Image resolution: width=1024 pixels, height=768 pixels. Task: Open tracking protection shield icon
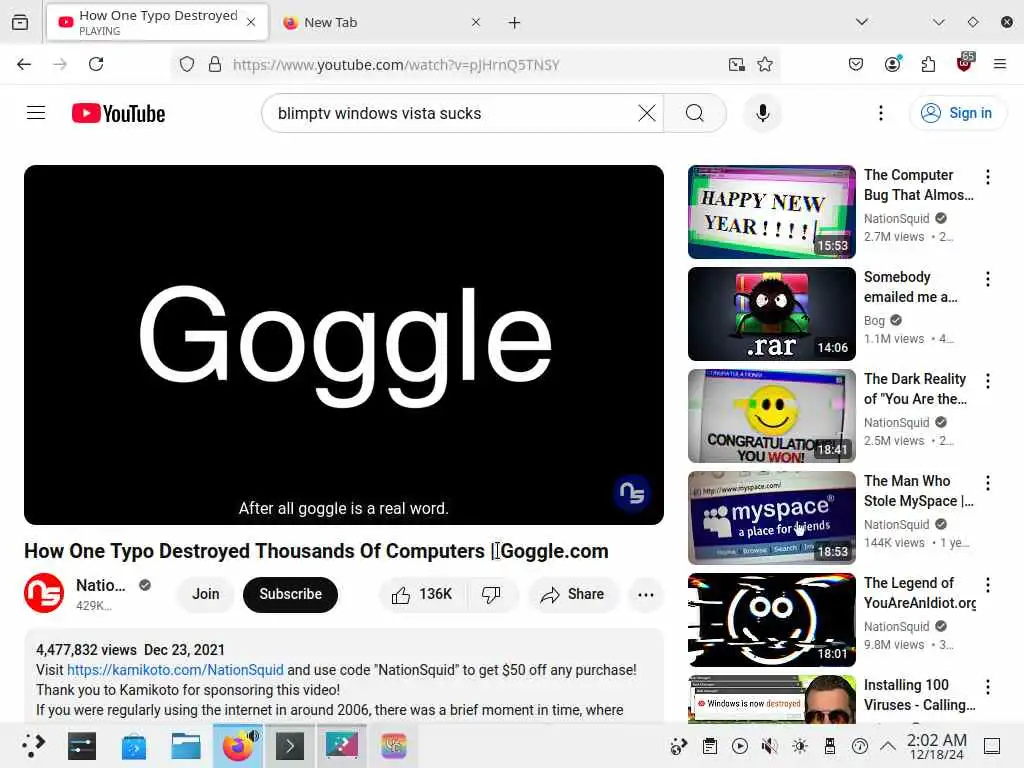point(187,65)
